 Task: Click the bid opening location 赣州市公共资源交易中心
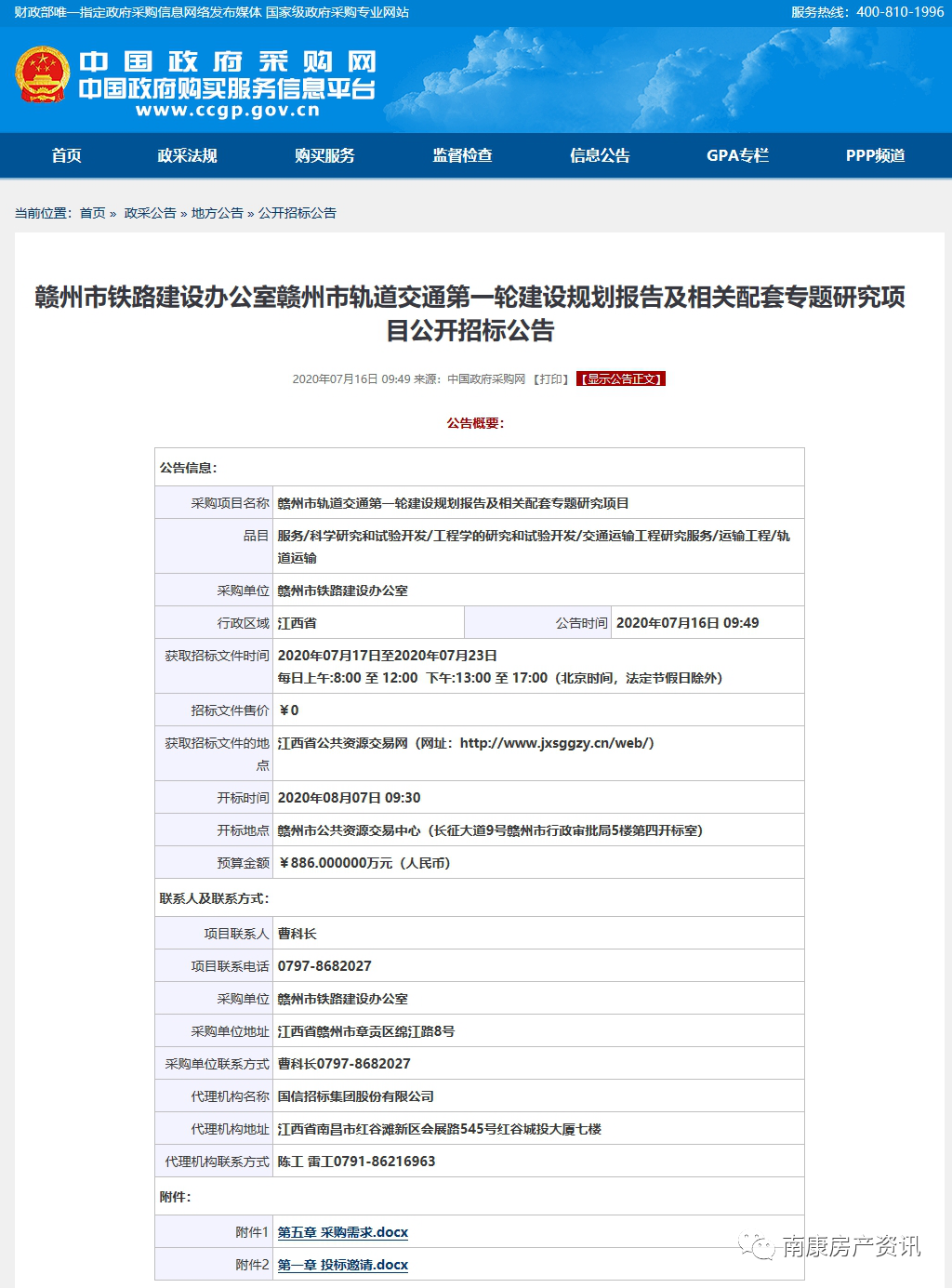click(x=349, y=830)
